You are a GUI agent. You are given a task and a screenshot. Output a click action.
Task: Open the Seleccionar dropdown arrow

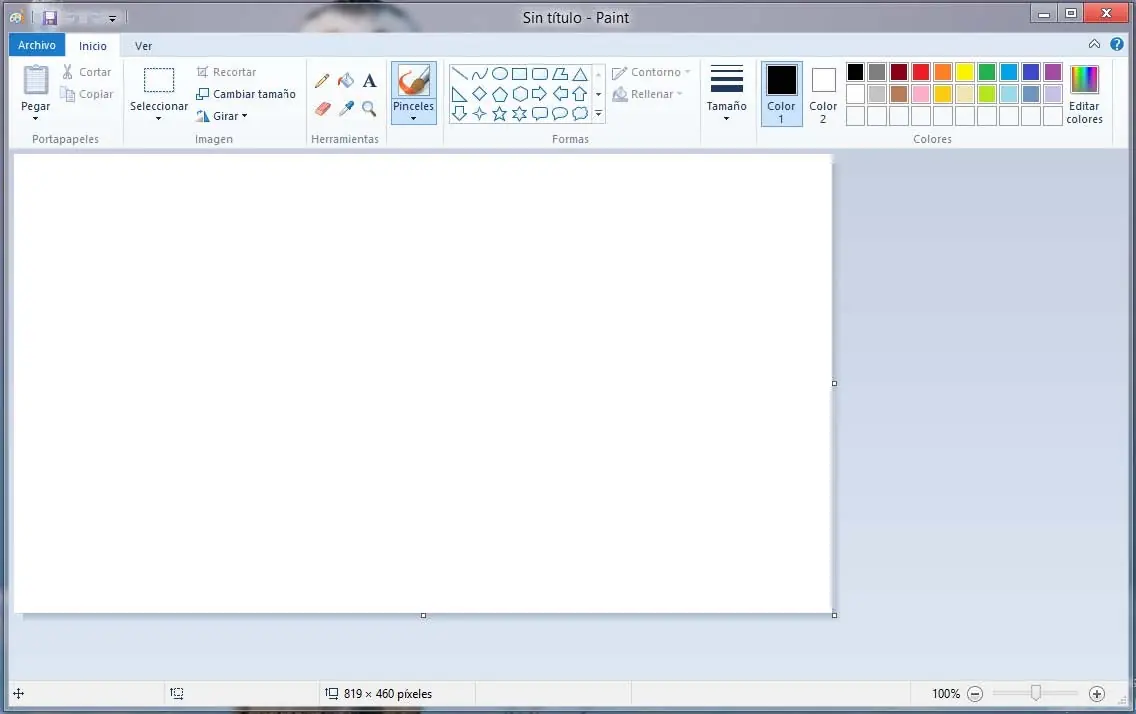click(158, 118)
